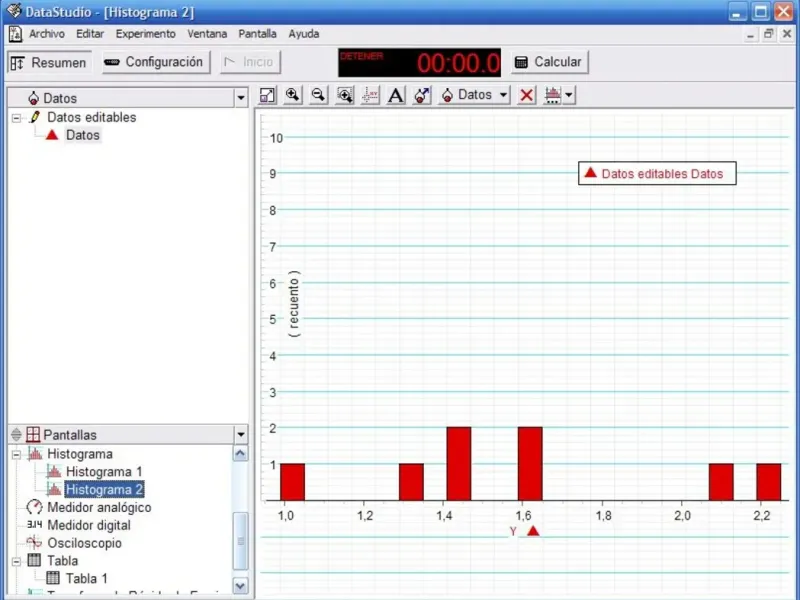
Task: Click the Calcular calculator button
Action: pos(549,62)
